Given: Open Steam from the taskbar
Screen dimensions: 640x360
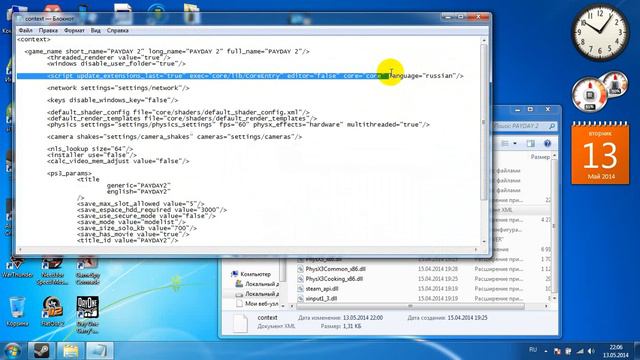Looking at the screenshot, I should click(x=41, y=351).
